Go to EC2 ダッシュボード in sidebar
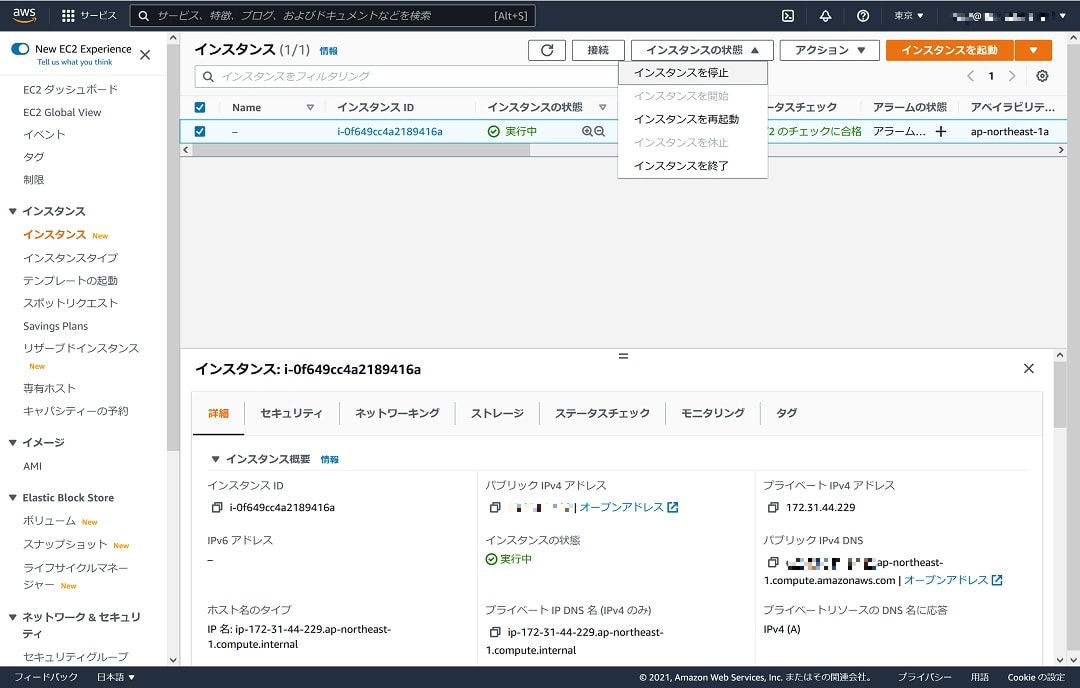This screenshot has width=1080, height=688. point(70,90)
